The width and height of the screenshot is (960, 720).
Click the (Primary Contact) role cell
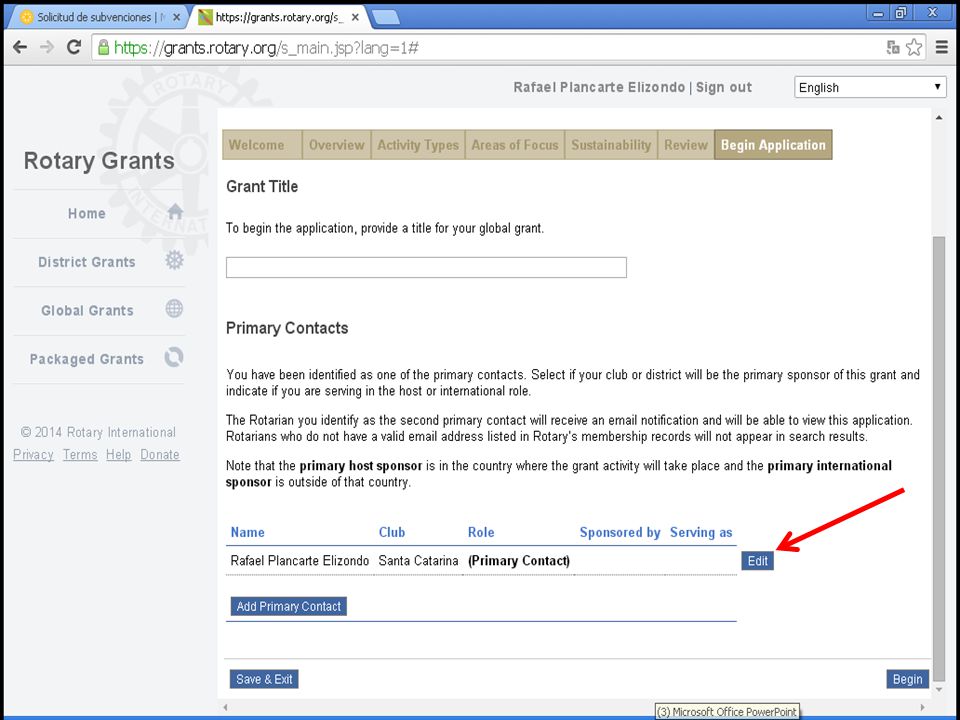pyautogui.click(x=519, y=561)
